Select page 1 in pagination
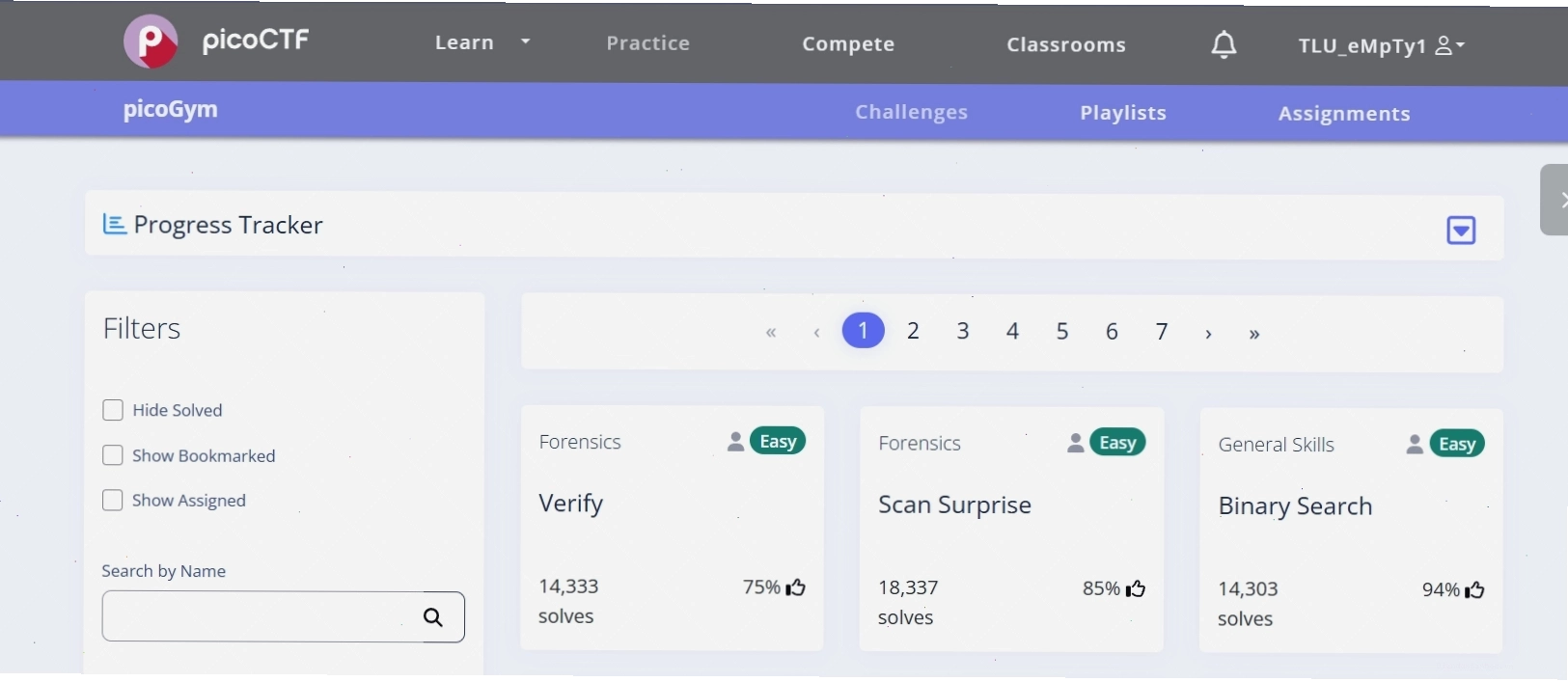Screen dimensions: 1568x682 click(864, 331)
